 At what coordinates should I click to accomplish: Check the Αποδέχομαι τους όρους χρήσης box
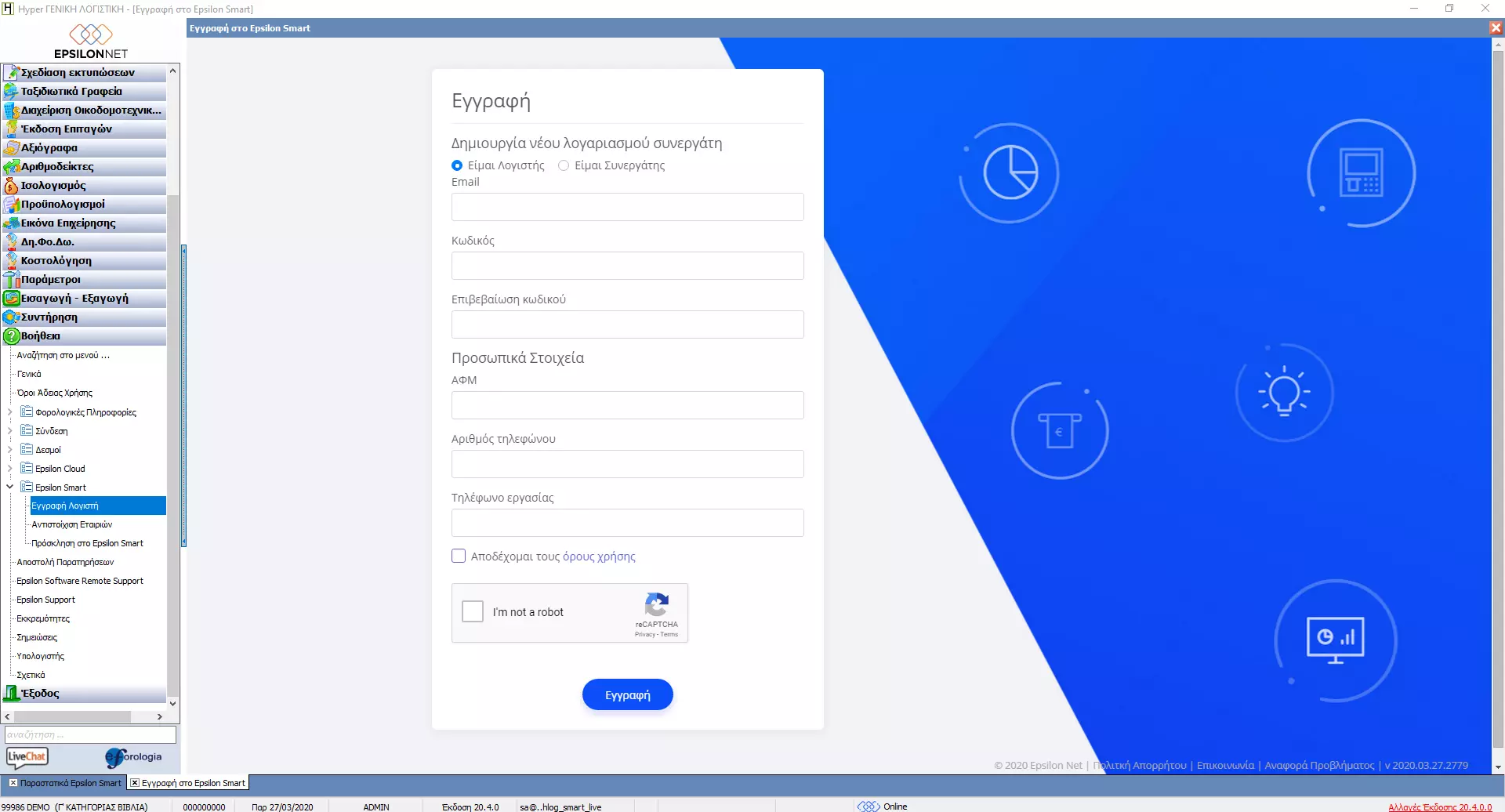coord(459,556)
